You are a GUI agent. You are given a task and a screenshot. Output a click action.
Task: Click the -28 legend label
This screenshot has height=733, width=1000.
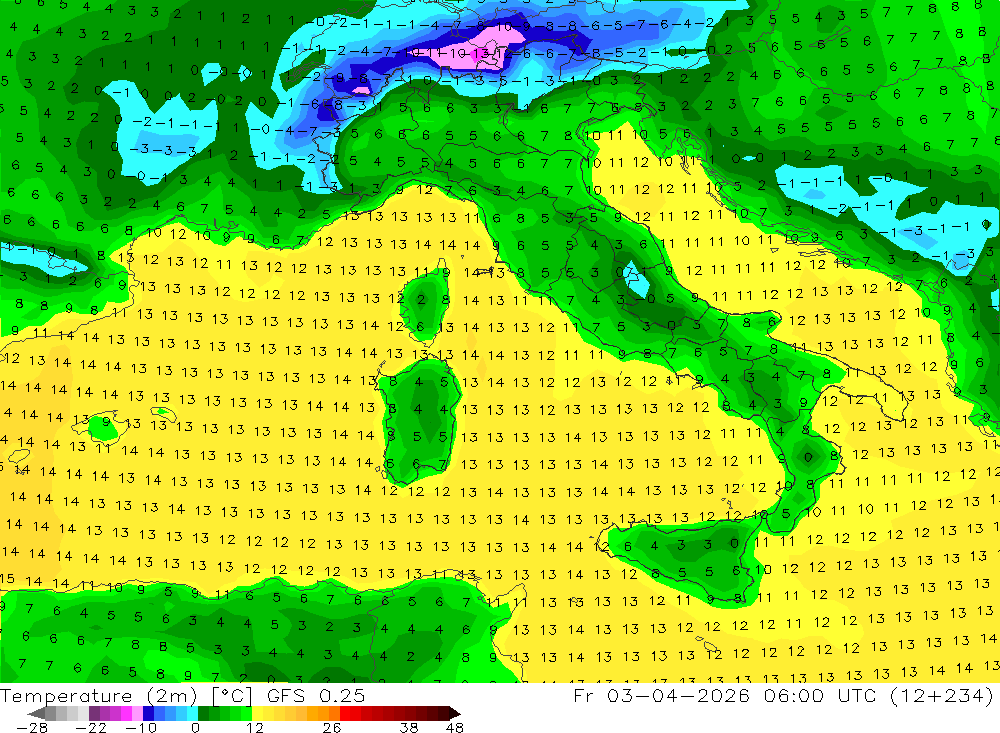[x=32, y=727]
